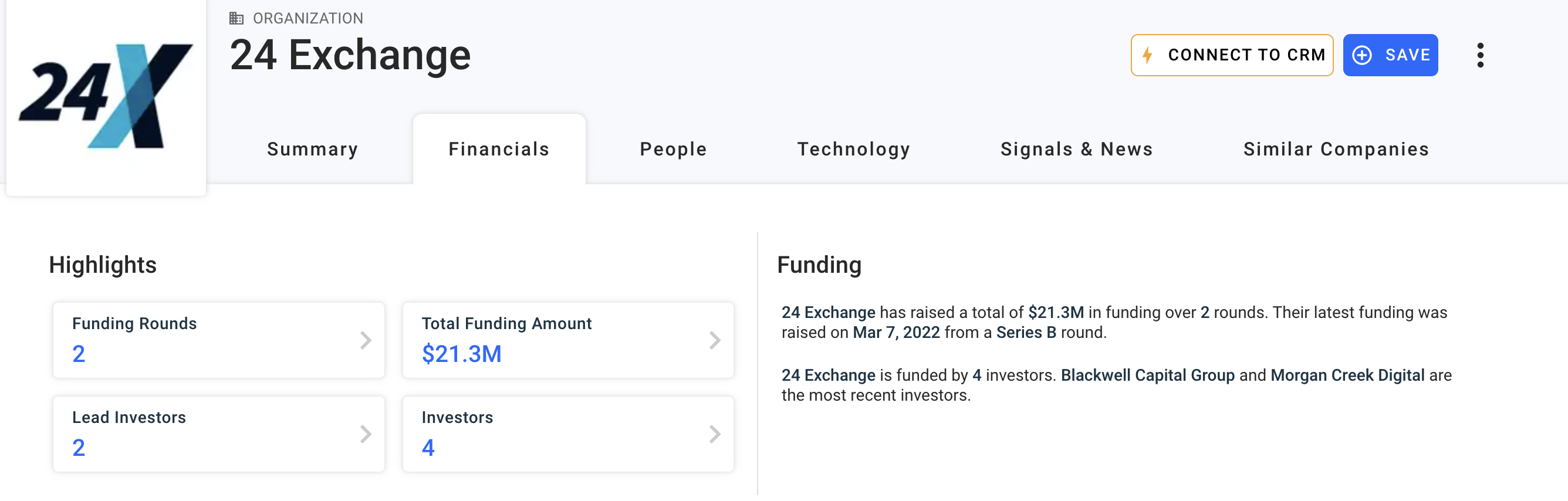Image resolution: width=1568 pixels, height=501 pixels.
Task: Expand the Investors card chevron
Action: click(x=715, y=434)
